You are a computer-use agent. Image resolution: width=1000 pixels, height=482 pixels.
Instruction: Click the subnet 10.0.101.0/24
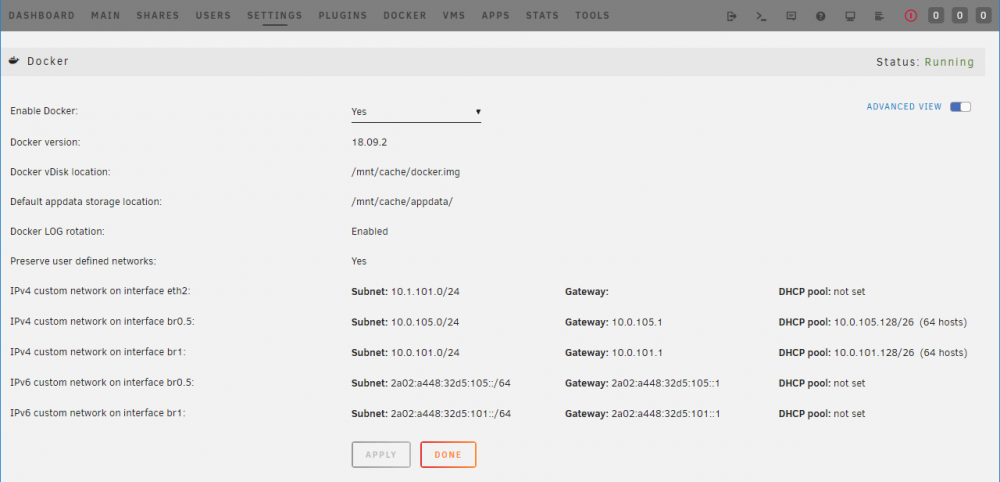[425, 353]
